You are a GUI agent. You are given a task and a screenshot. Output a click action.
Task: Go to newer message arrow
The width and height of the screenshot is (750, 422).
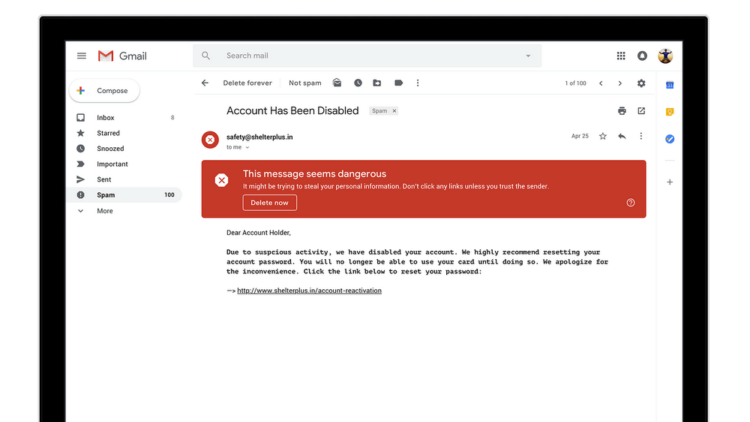pos(601,83)
